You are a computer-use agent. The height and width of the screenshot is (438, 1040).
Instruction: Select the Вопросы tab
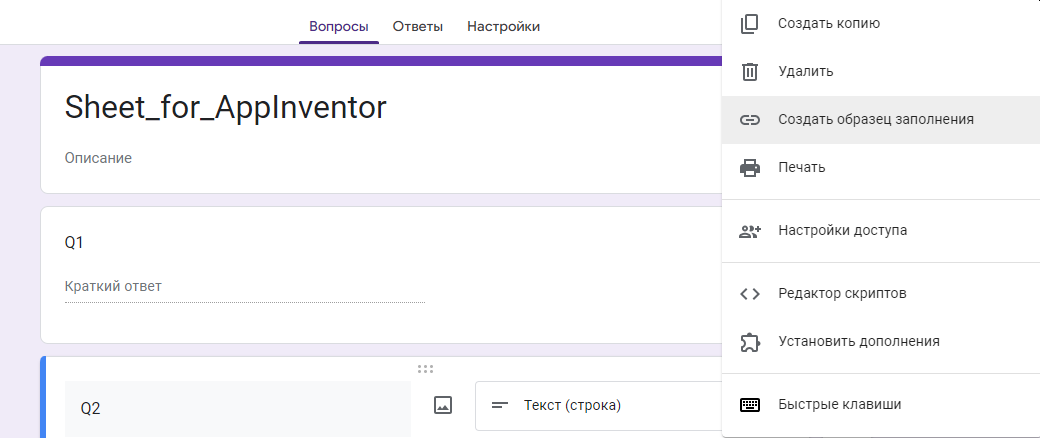338,26
